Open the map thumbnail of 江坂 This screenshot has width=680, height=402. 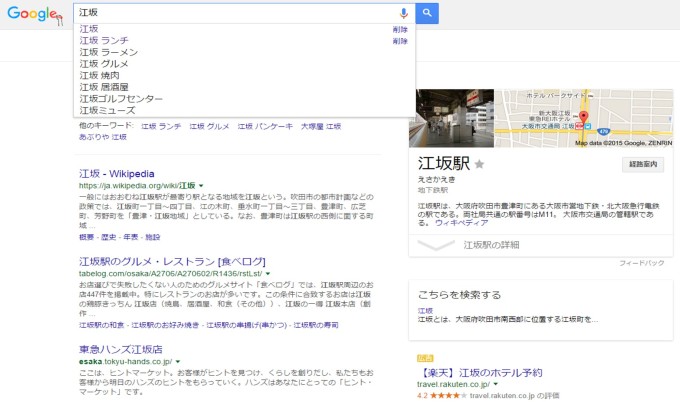point(584,118)
